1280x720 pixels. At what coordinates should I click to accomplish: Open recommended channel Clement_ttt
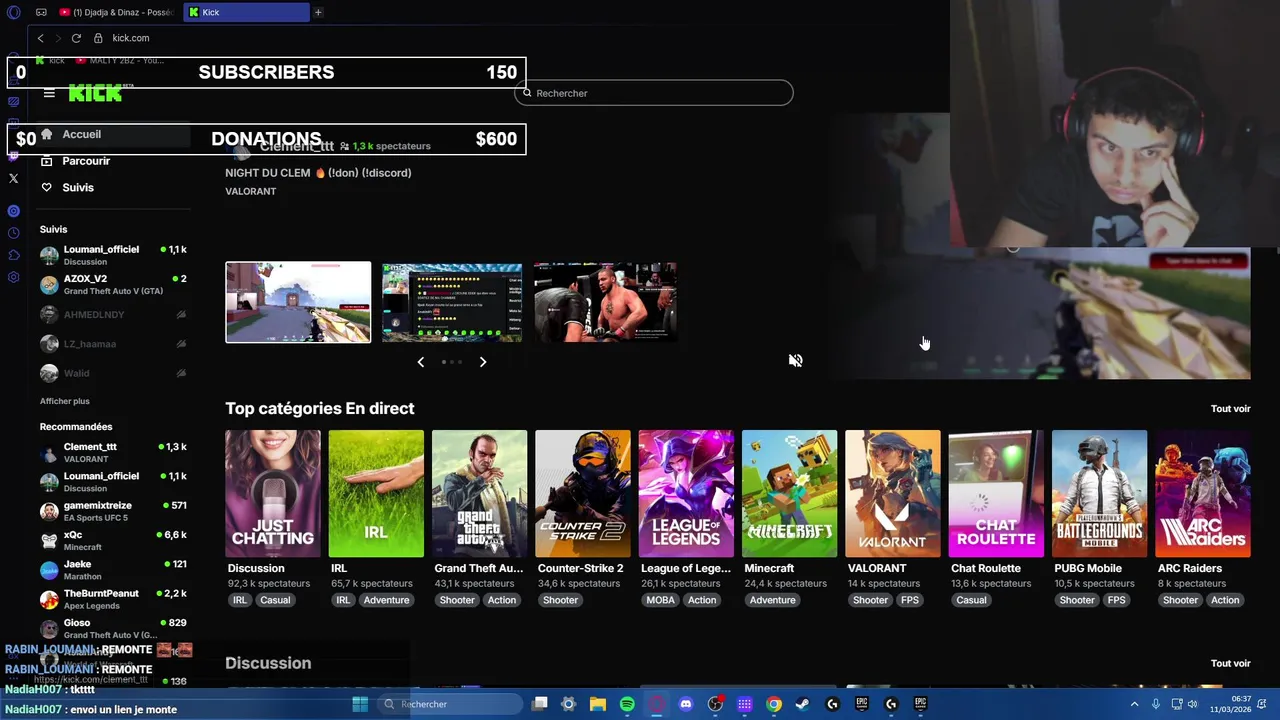113,452
